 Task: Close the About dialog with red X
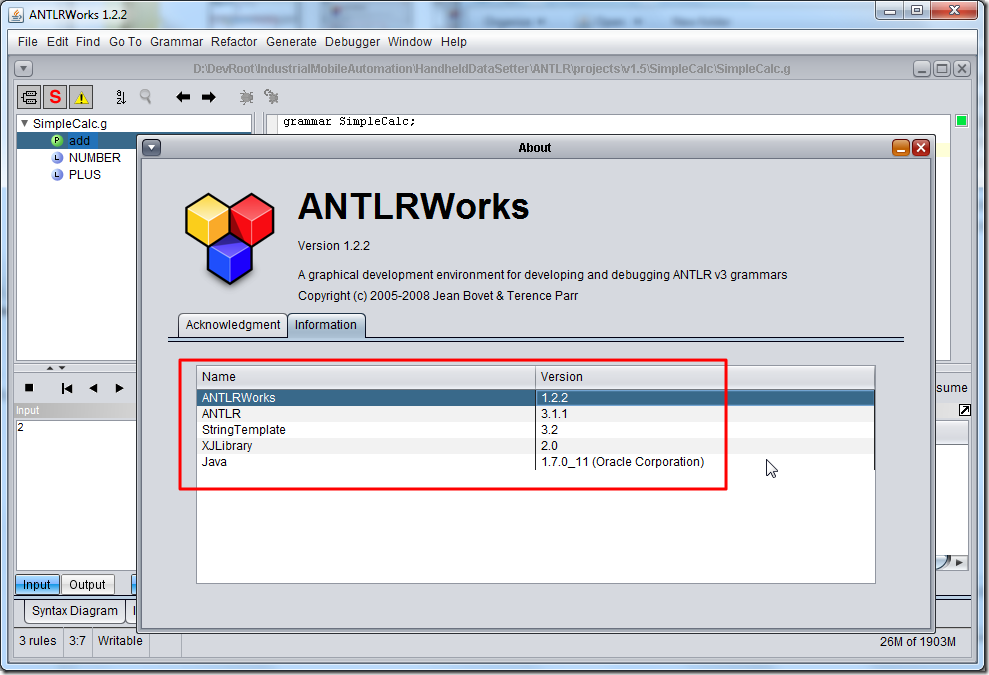(921, 148)
